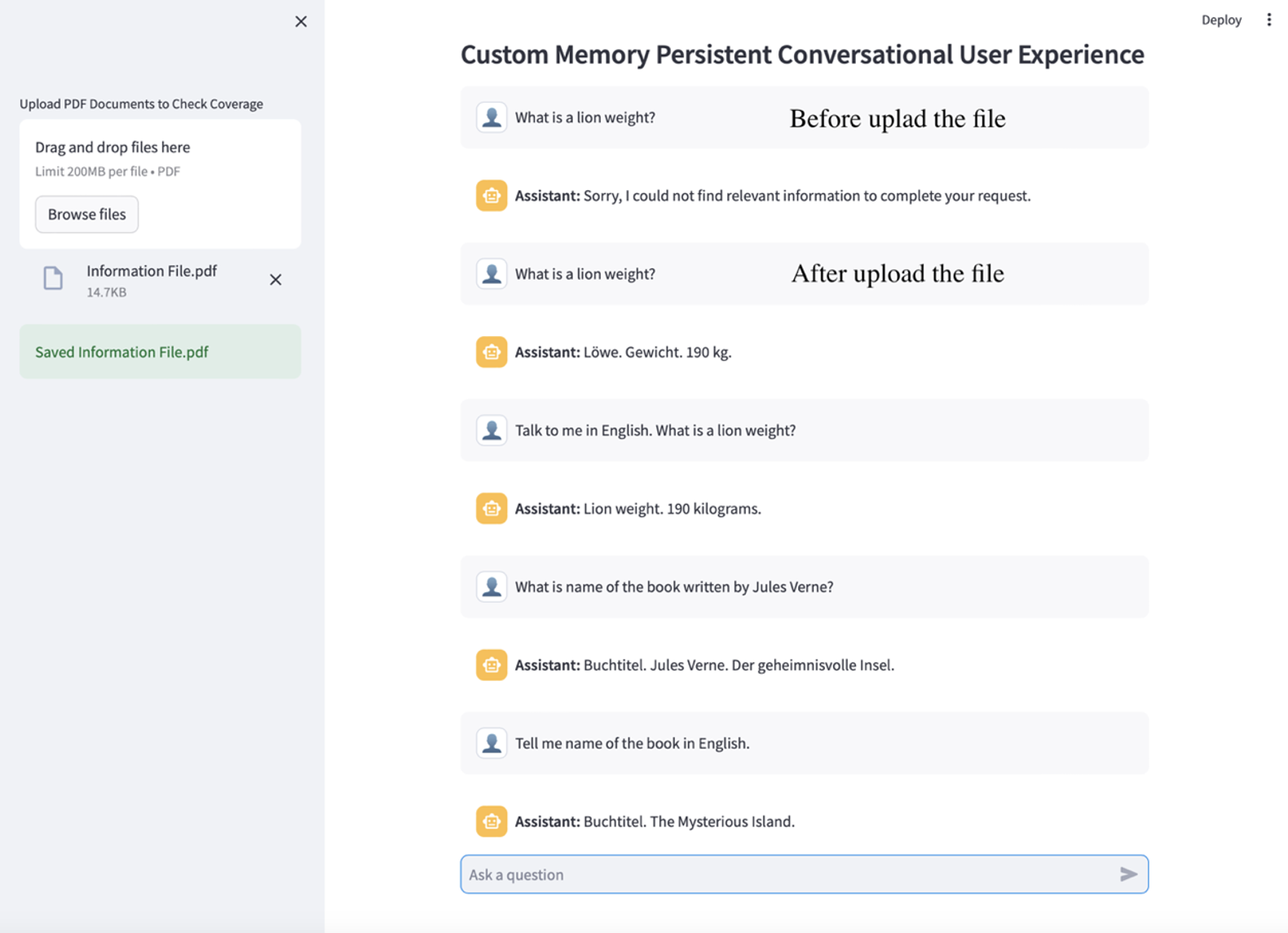This screenshot has height=933, width=1288.
Task: Open the three-dot main menu
Action: click(x=1268, y=20)
